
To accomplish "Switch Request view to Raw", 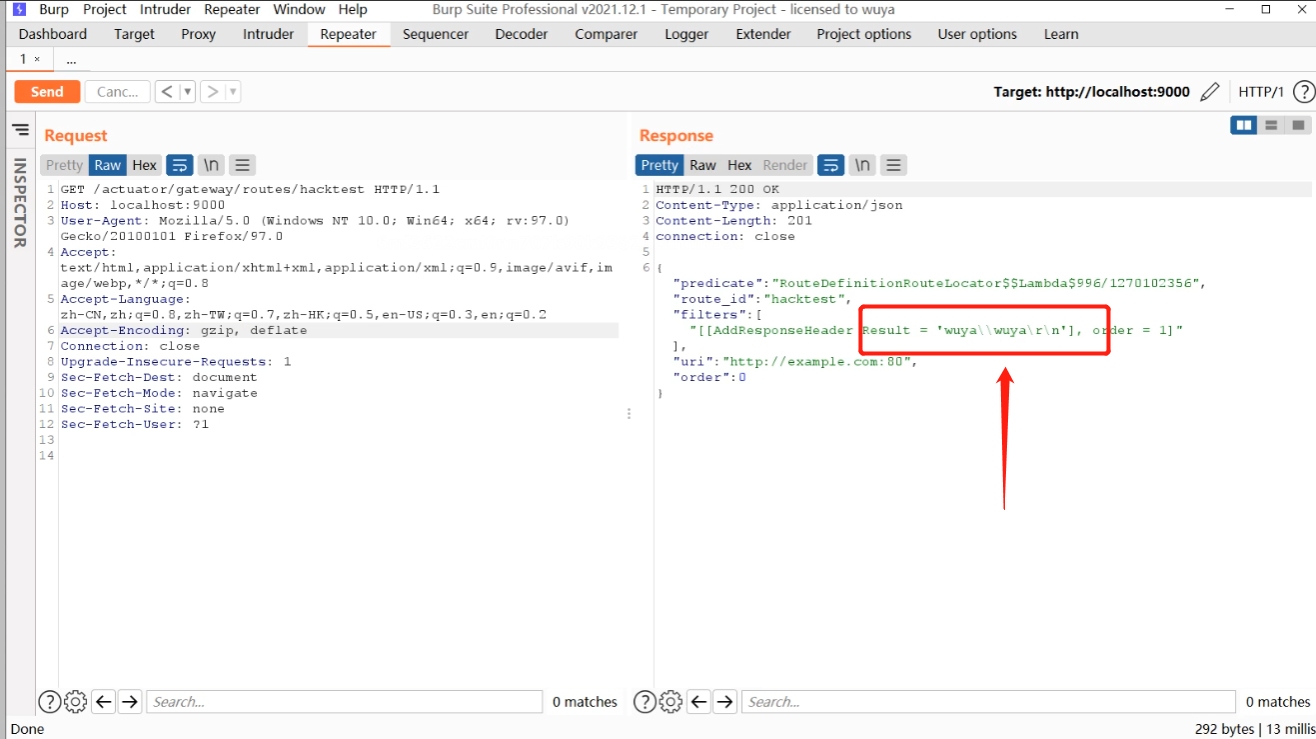I will pos(108,165).
